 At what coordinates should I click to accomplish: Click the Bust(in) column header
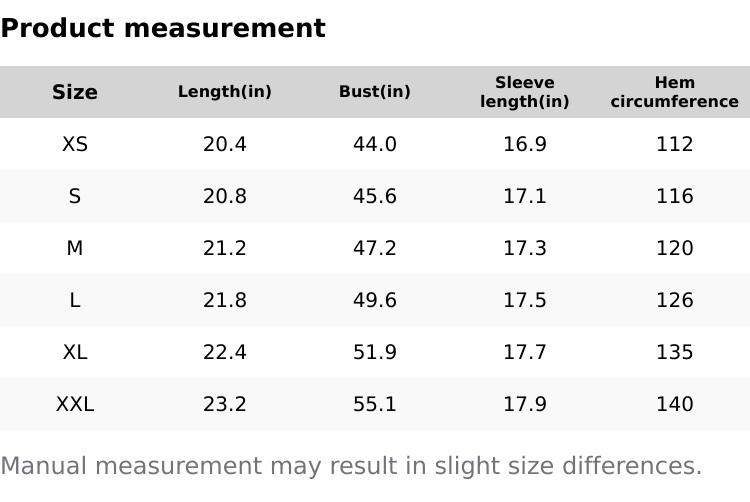click(x=375, y=92)
